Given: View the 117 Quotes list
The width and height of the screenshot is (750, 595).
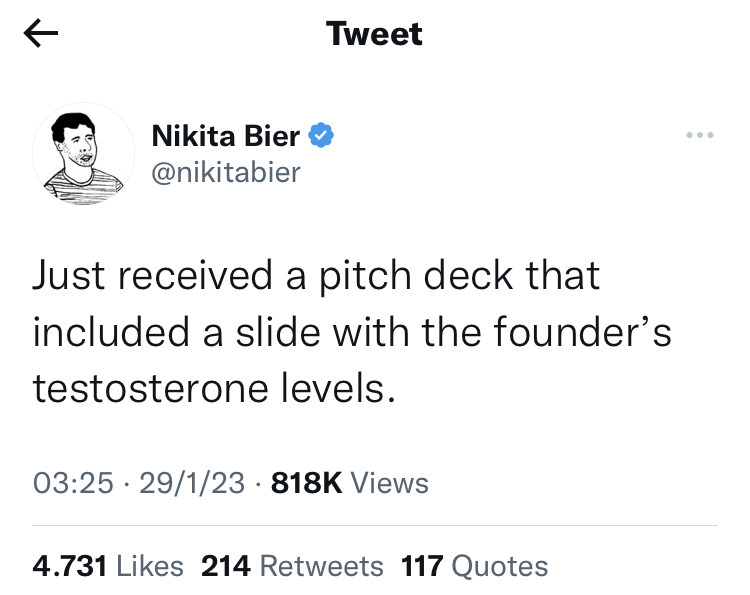Looking at the screenshot, I should (474, 566).
